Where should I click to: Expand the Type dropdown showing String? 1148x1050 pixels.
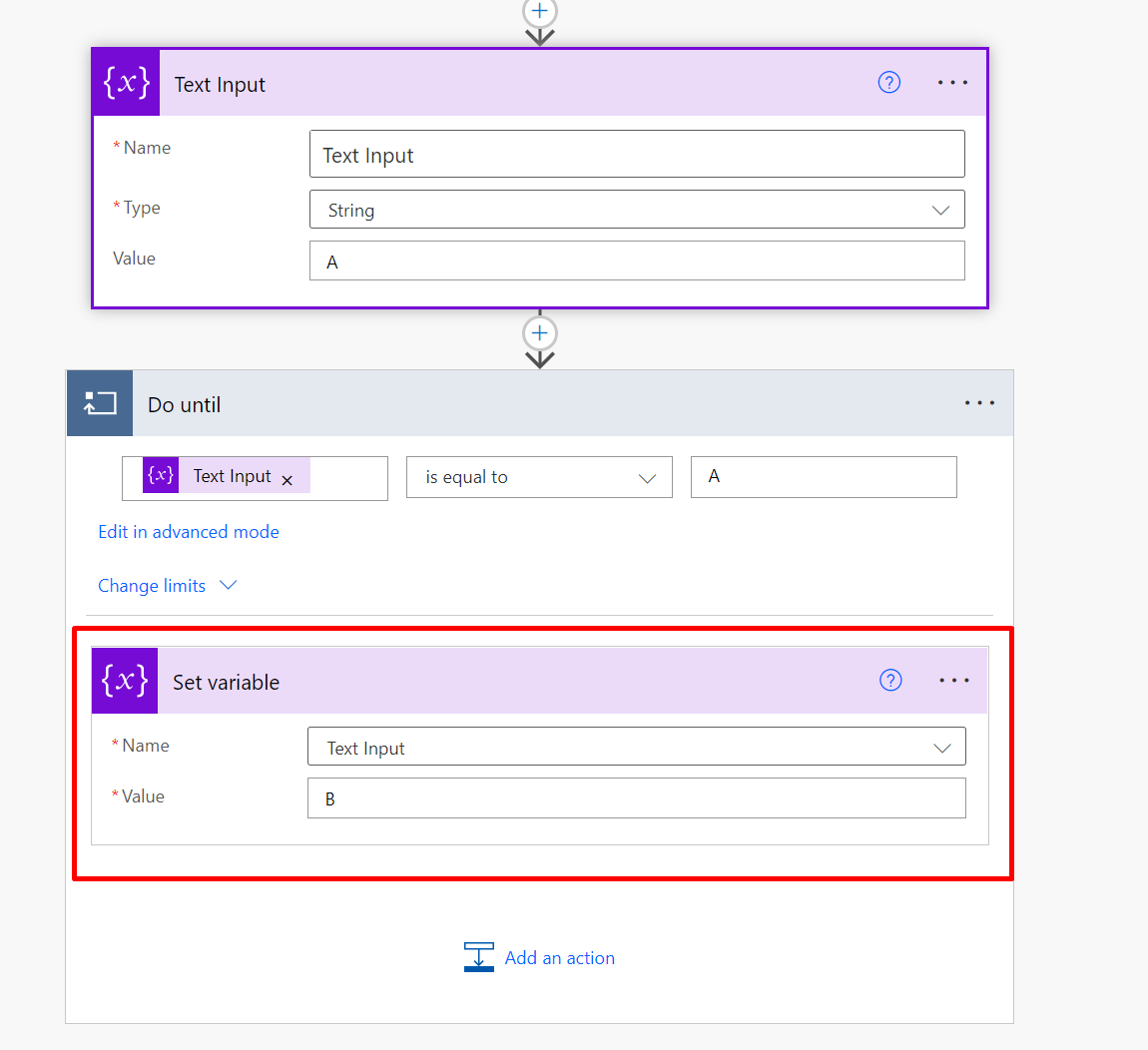pyautogui.click(x=636, y=210)
